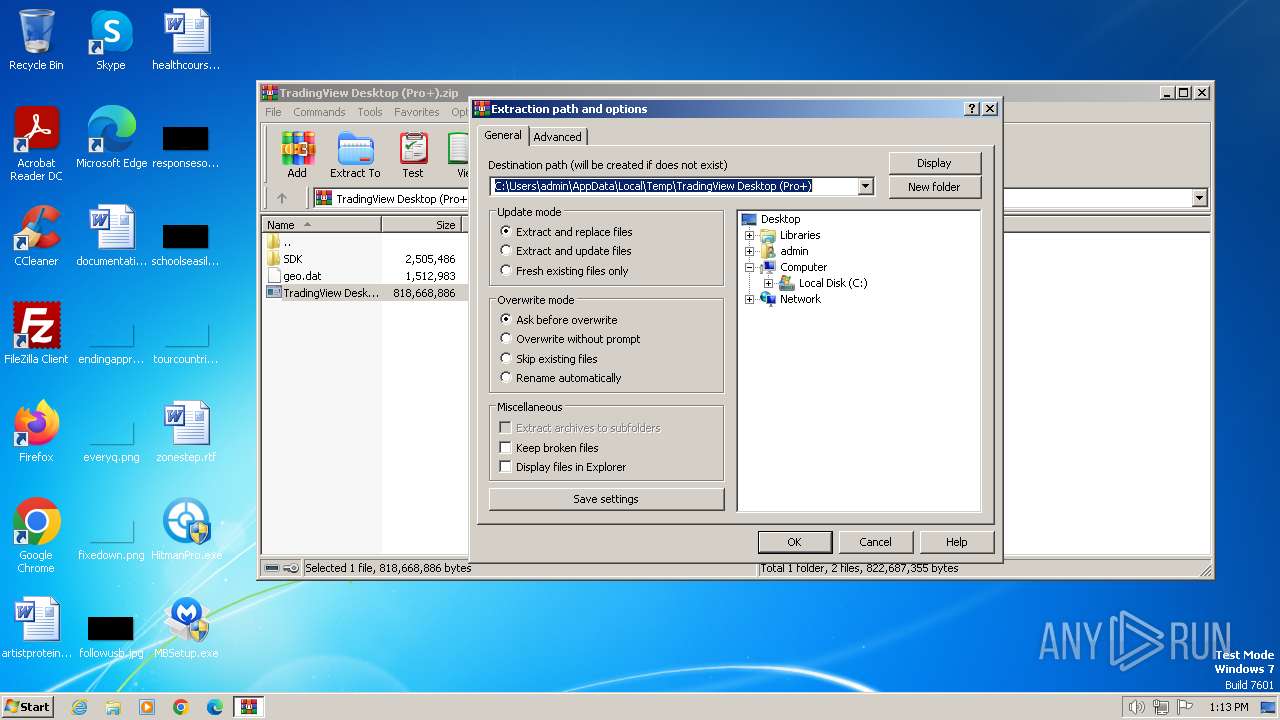Viewport: 1280px width, 720px height.
Task: Select Fresh existing files only option
Action: coord(565,271)
